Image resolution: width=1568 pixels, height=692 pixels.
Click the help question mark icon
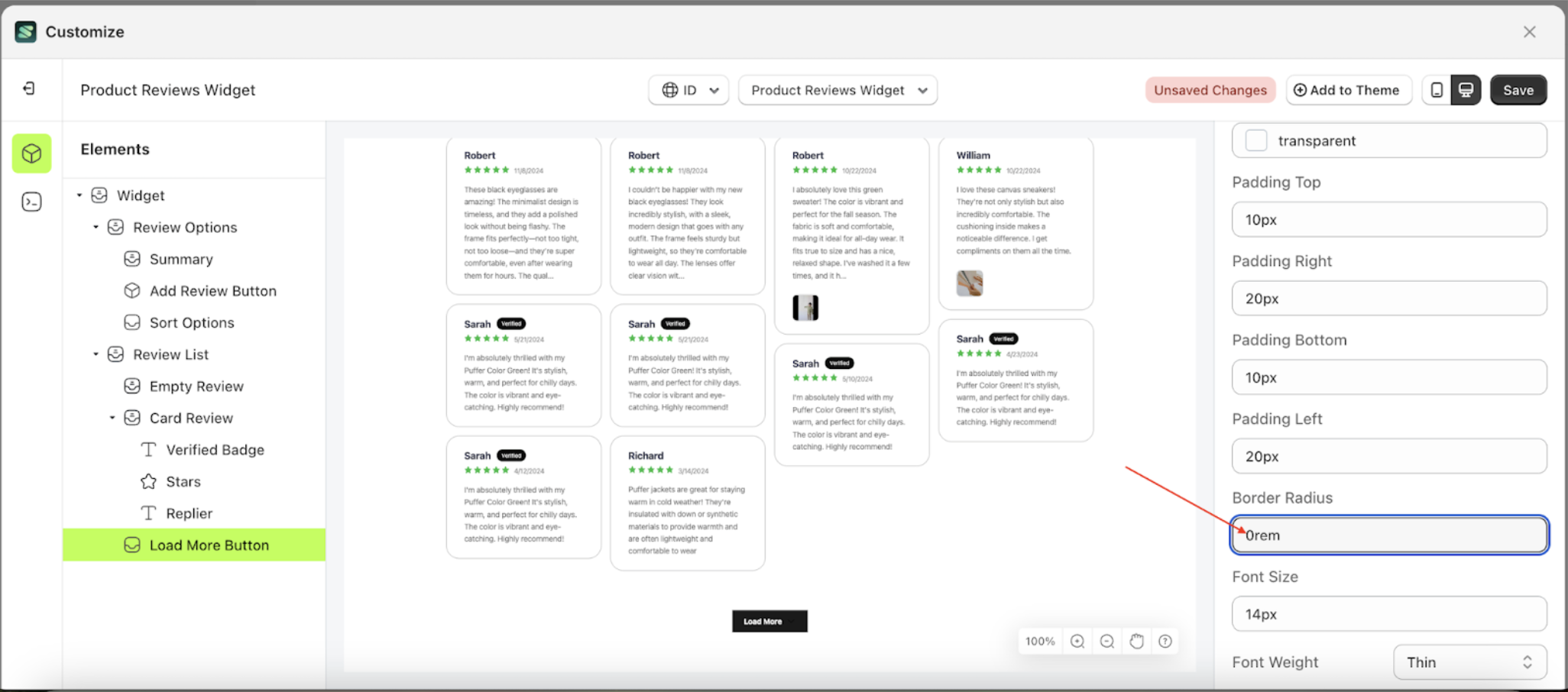coord(1165,641)
